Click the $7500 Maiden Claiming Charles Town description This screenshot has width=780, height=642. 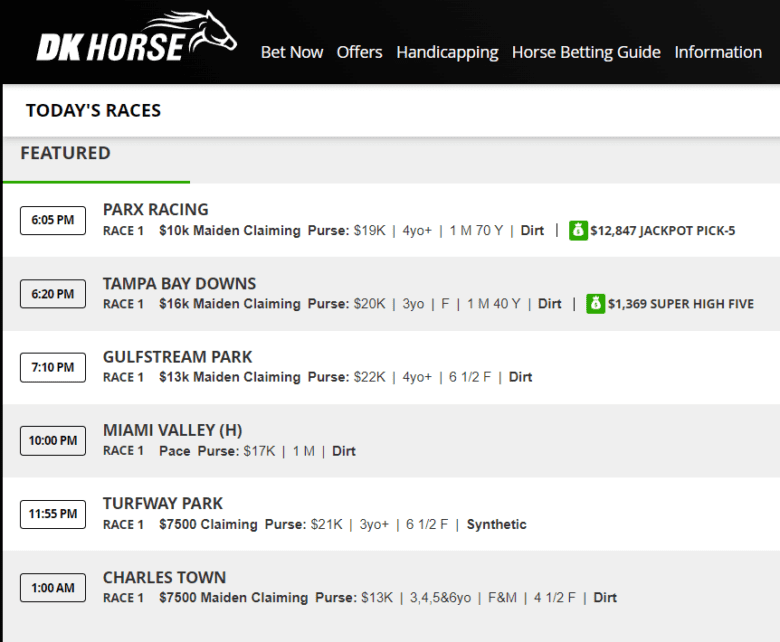(x=233, y=598)
